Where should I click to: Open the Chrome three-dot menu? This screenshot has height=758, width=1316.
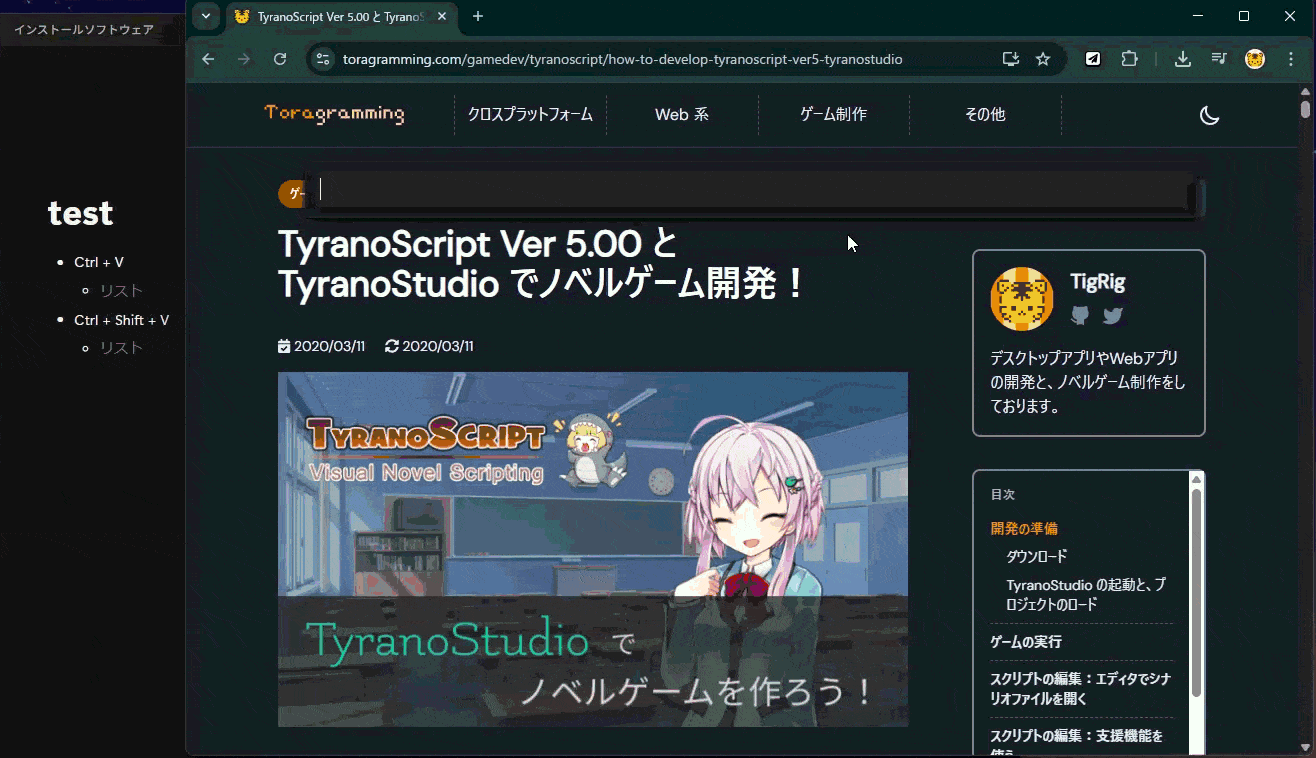point(1291,59)
